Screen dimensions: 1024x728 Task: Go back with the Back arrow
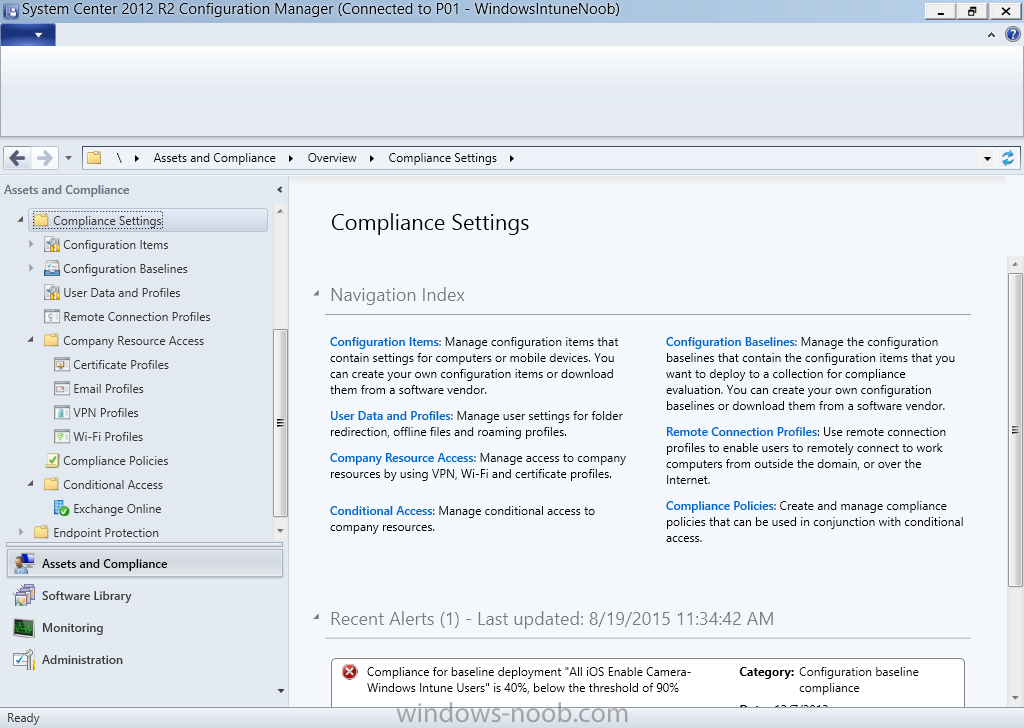click(18, 158)
